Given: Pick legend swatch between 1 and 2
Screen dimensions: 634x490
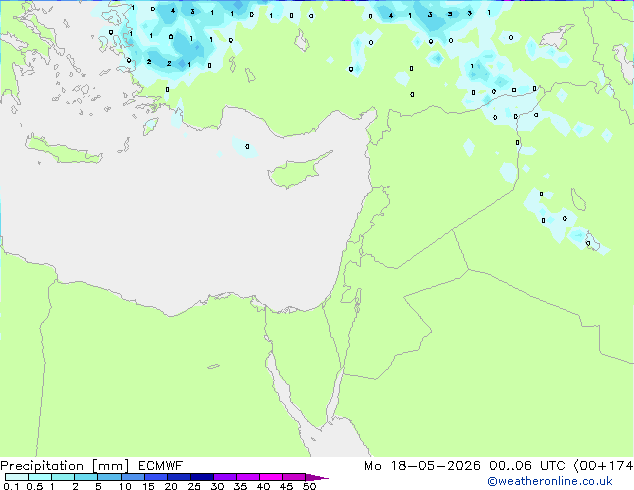Looking at the screenshot, I should click(x=63, y=477).
